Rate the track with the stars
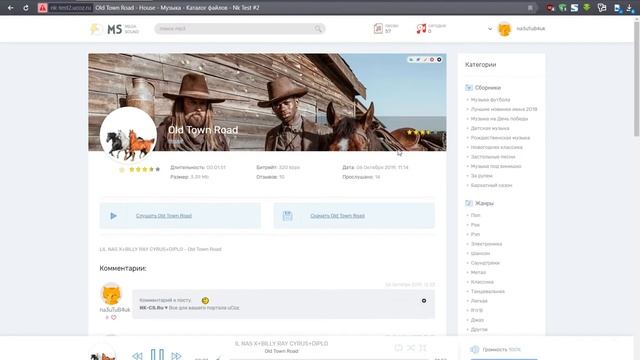The image size is (640, 360). tap(144, 169)
